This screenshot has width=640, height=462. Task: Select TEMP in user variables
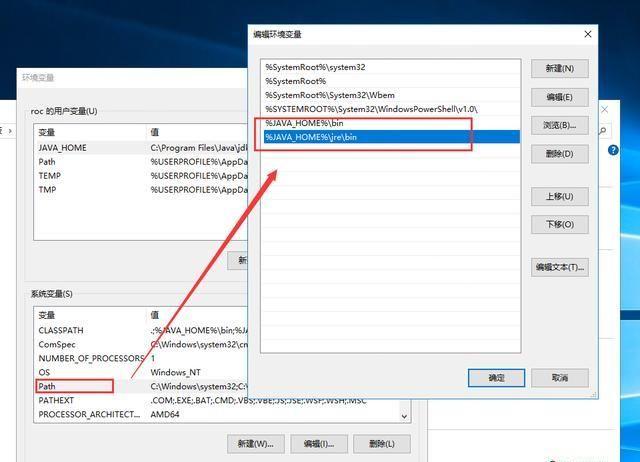point(141,176)
